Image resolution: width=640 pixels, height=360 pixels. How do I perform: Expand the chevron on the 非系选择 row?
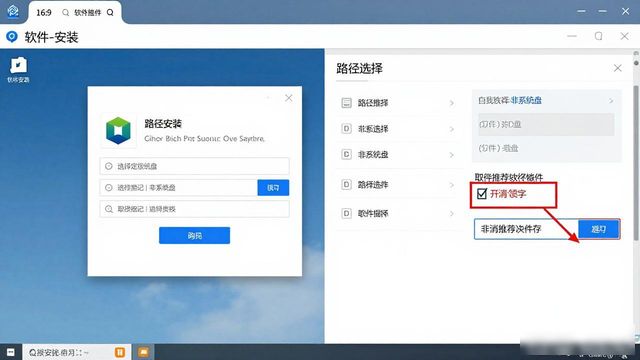click(x=452, y=129)
